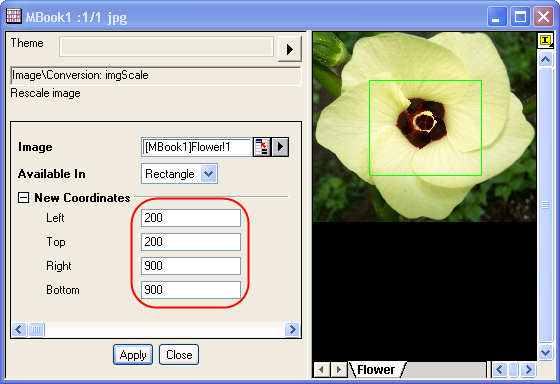This screenshot has width=560, height=384.
Task: Click the Image\Conversion: imgScale text box
Action: tap(156, 75)
